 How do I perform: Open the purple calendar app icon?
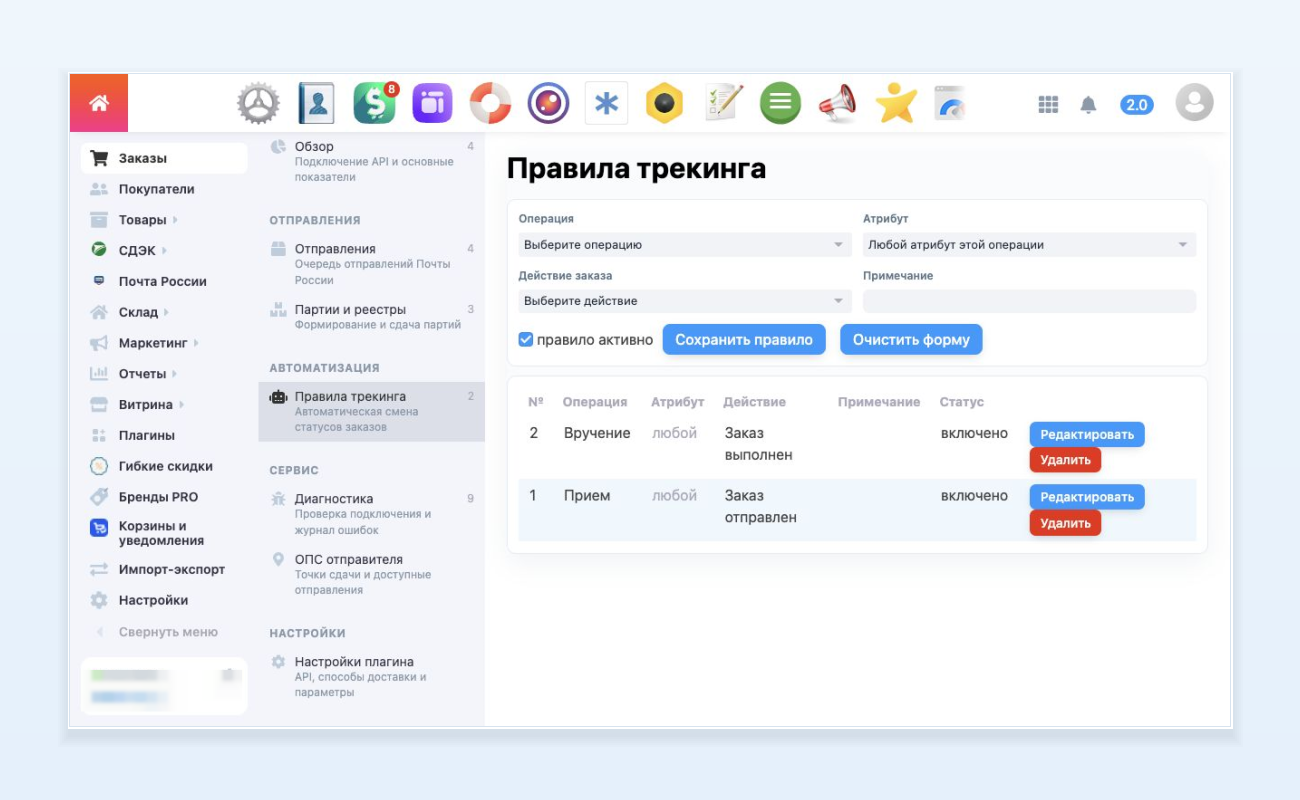tap(432, 103)
